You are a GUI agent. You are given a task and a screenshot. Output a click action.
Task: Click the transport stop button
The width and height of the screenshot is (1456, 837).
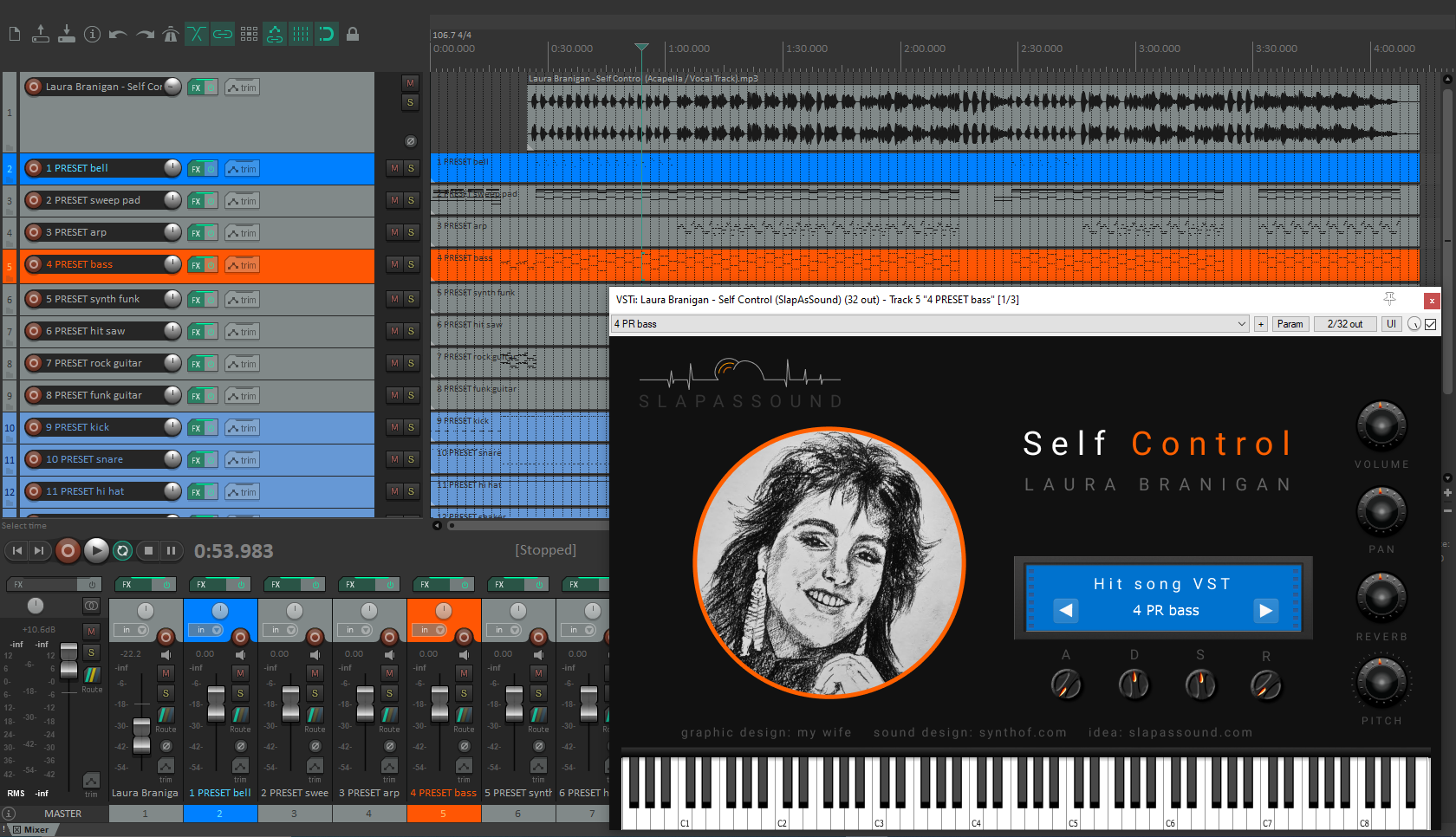148,550
